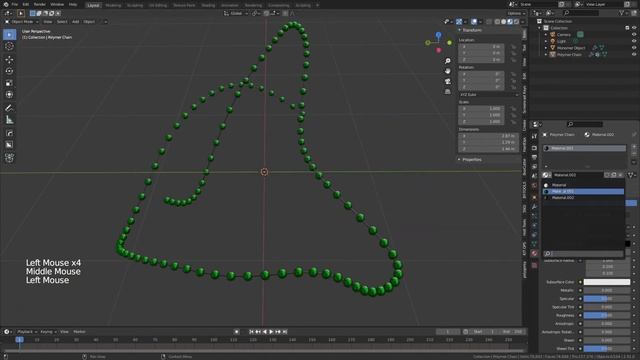Image resolution: width=640 pixels, height=360 pixels.
Task: Enable solid viewport shading
Action: [x=504, y=22]
